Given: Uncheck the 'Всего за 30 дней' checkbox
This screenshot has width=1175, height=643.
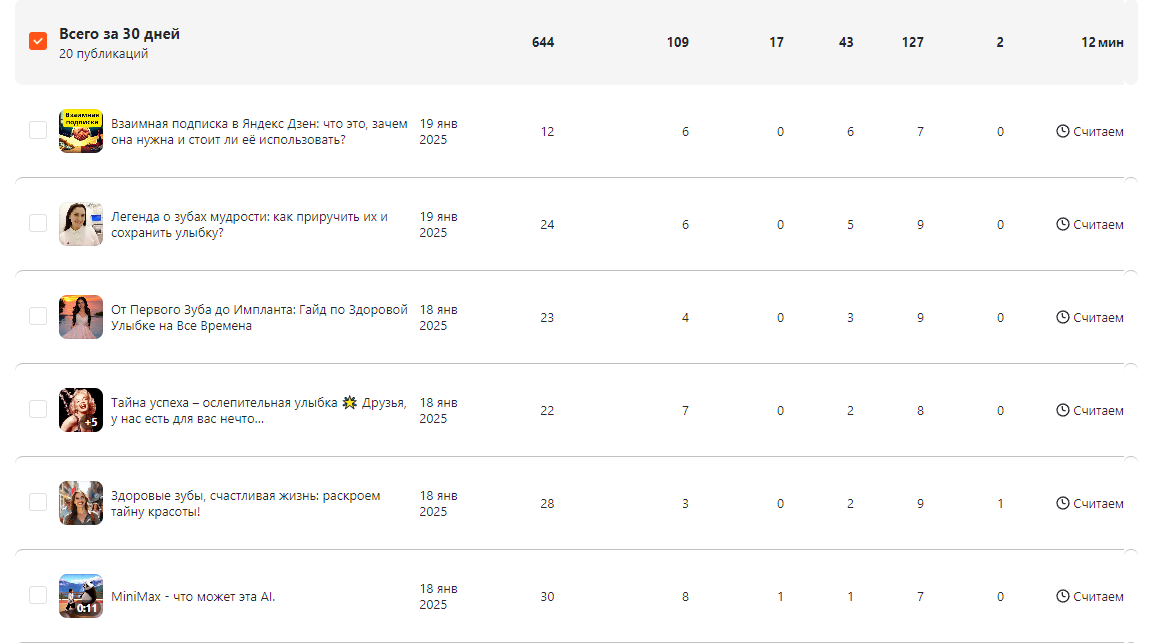Looking at the screenshot, I should (x=38, y=41).
